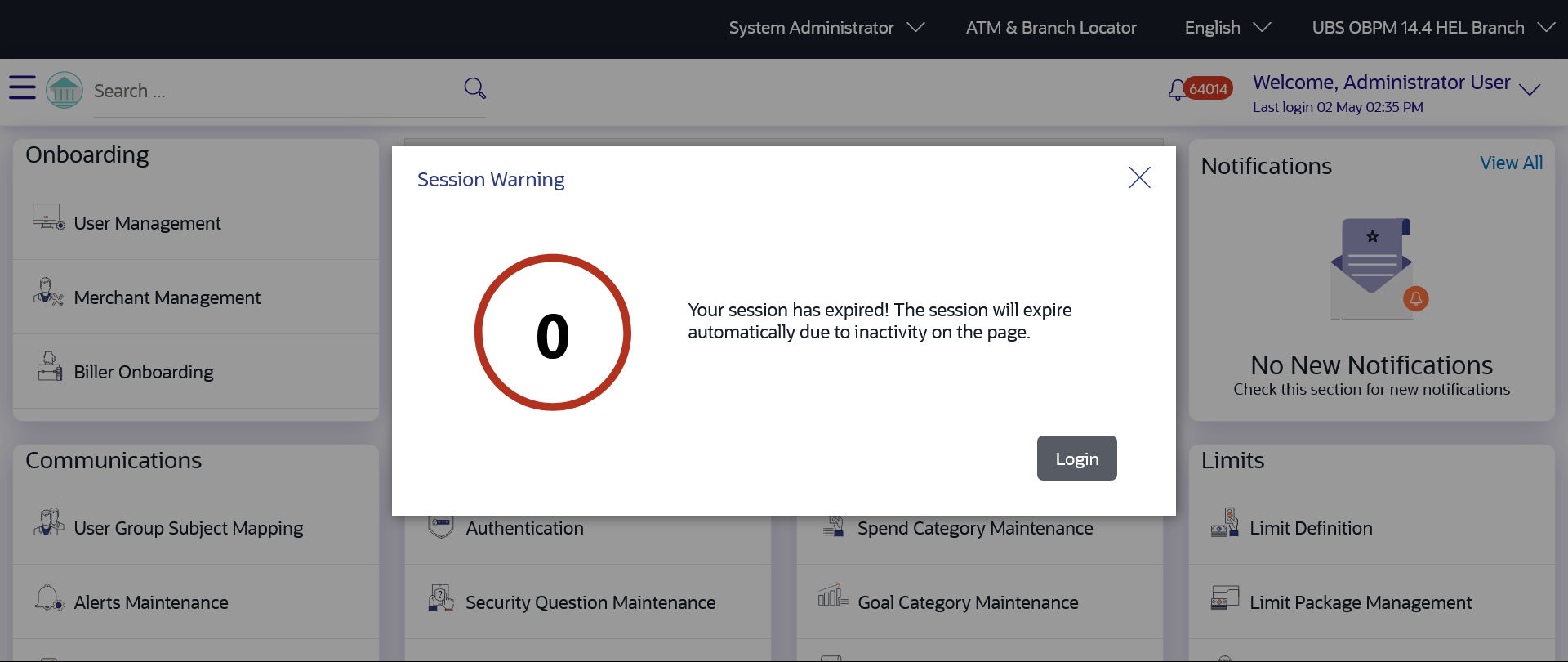
Task: Click the Limit Package Management icon
Action: [x=1225, y=597]
